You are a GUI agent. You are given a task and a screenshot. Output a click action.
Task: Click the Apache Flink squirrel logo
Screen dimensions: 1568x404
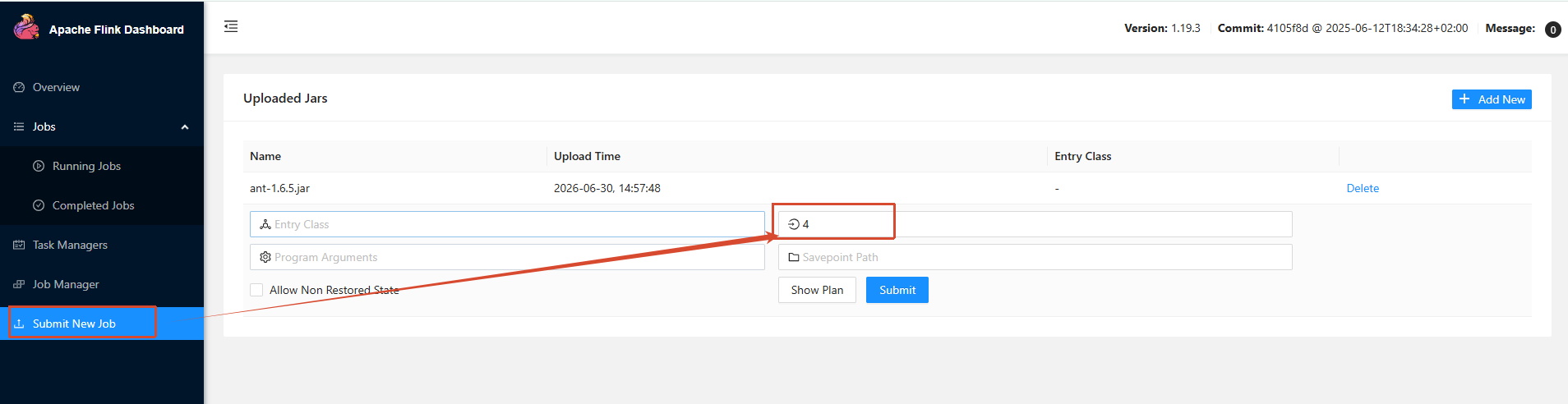[26, 27]
